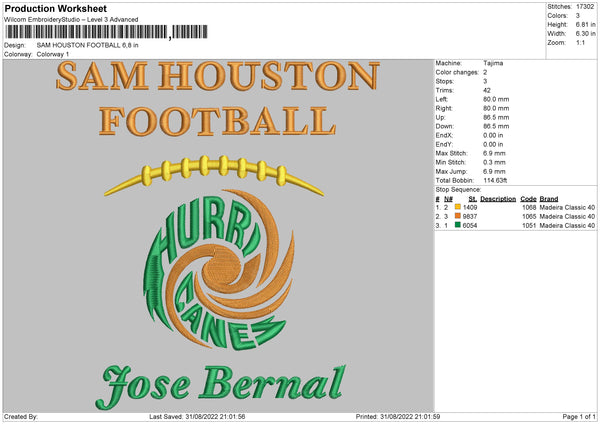
Task: Click the "Down:" measurement label
Action: click(x=445, y=126)
